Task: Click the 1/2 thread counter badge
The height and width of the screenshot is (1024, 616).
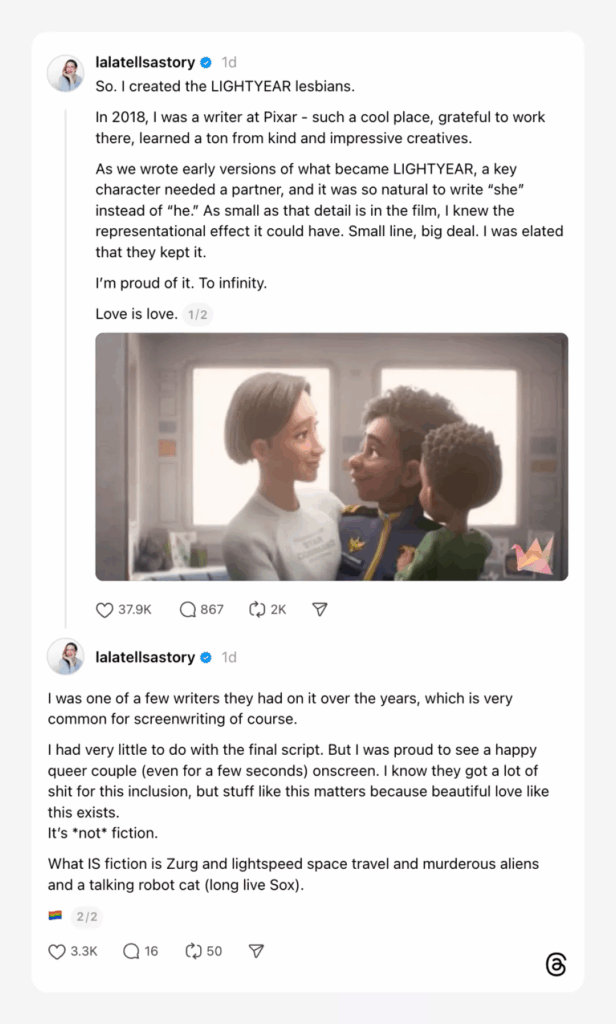Action: coord(197,315)
